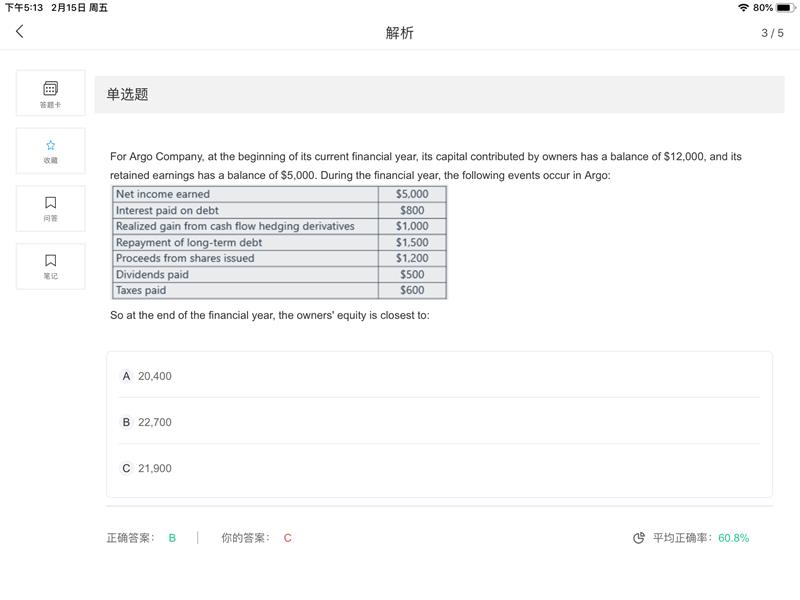Click the $500 value cell
Viewport: 800px width, 600px height.
[412, 274]
